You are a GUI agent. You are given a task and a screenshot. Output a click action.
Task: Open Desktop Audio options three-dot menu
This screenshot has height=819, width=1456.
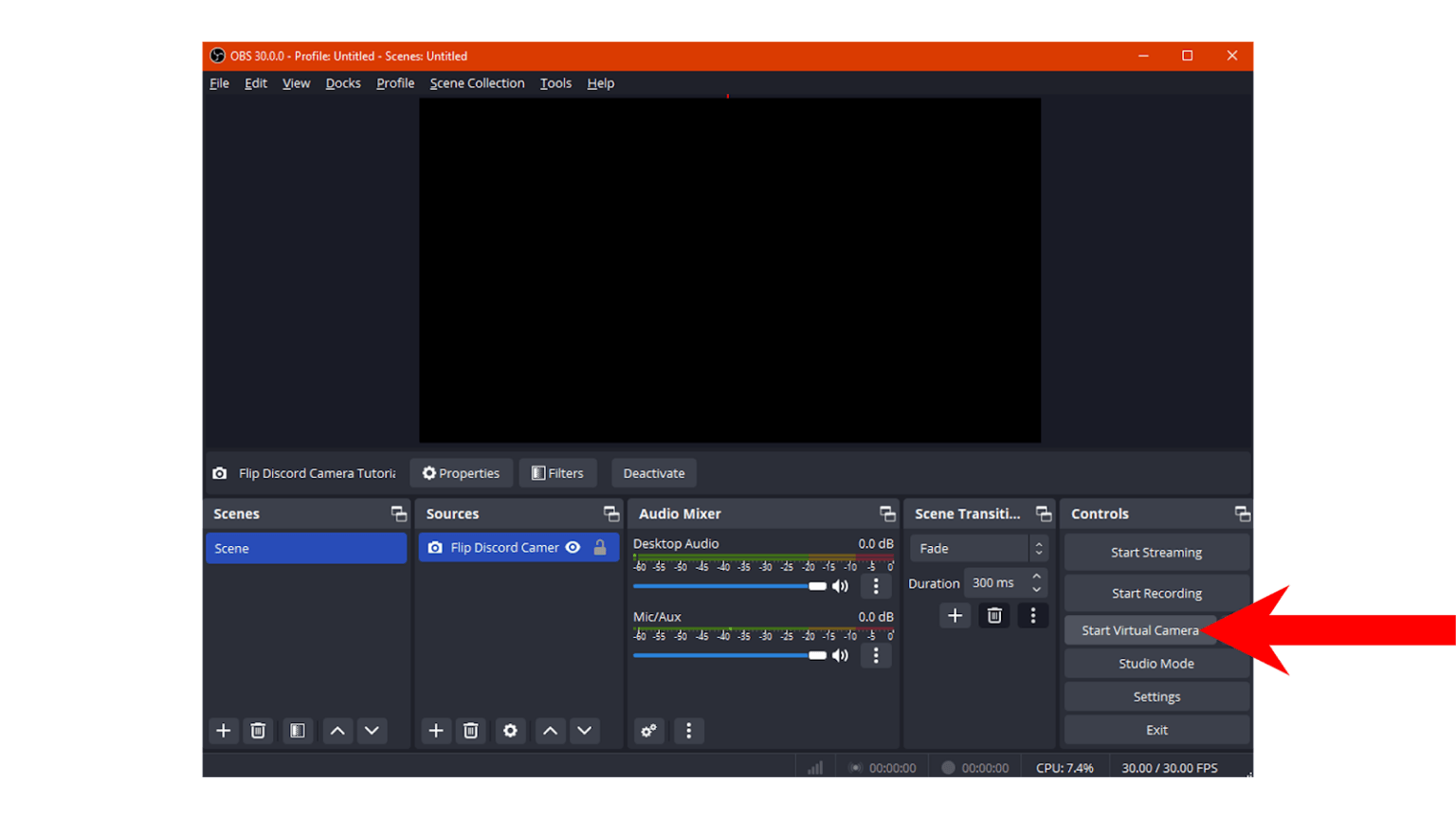(x=876, y=586)
